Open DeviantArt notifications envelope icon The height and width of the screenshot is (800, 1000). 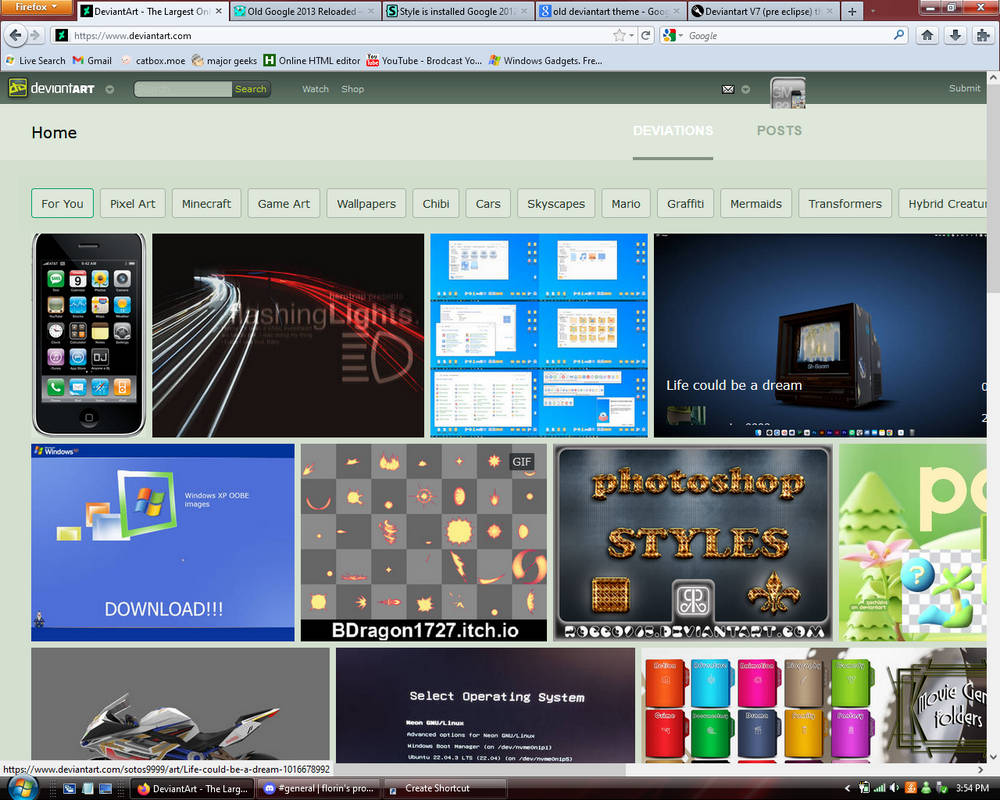pos(728,89)
